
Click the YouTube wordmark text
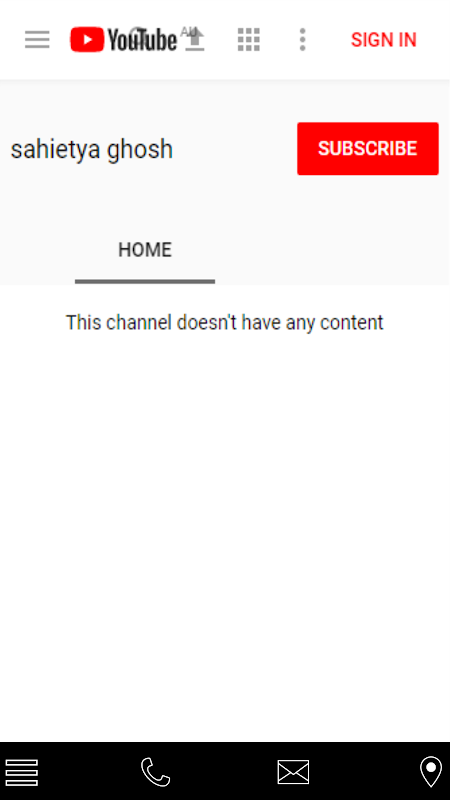(142, 40)
